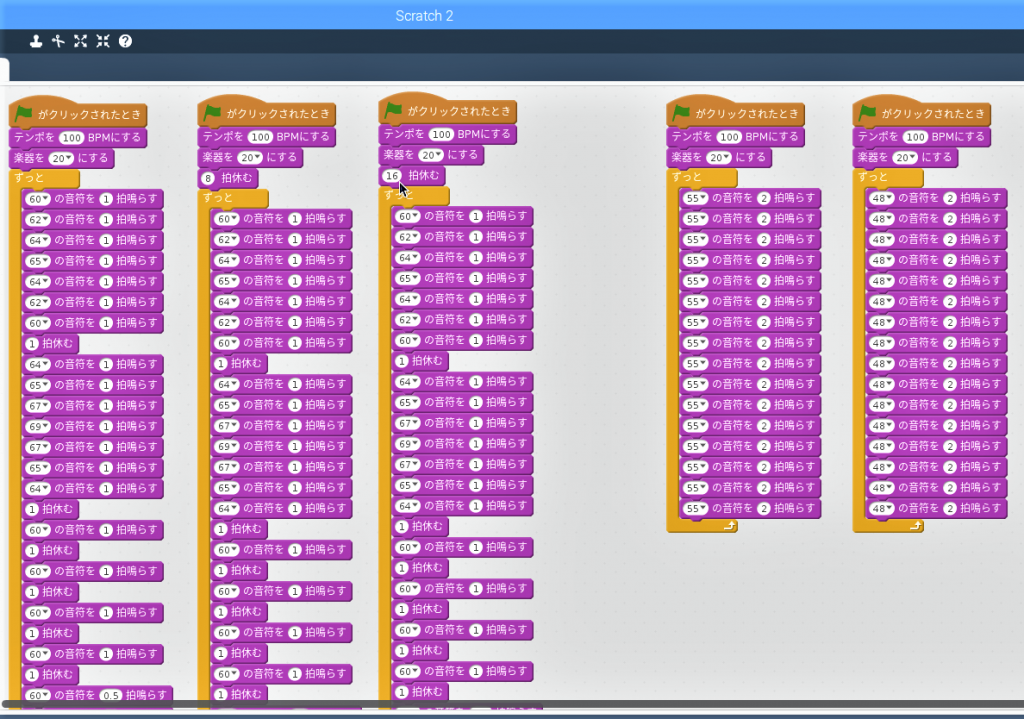Click green flag on the 48-note script
This screenshot has width=1024, height=719.
(x=868, y=112)
